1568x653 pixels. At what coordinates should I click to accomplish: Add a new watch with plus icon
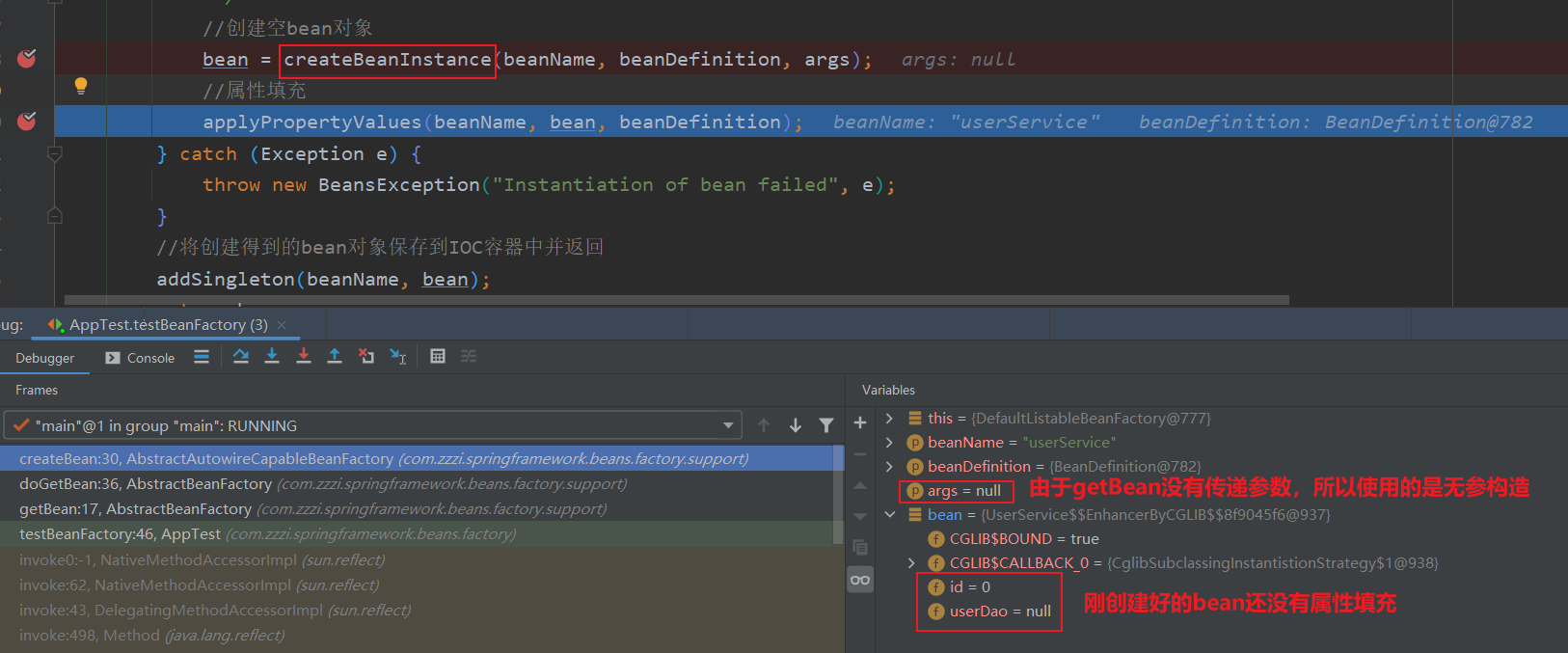860,422
